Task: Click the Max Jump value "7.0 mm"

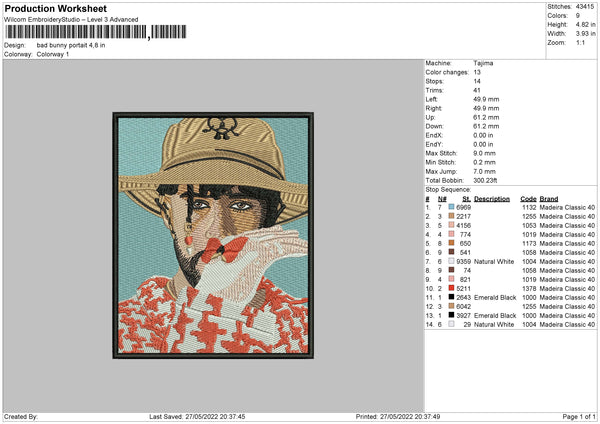Action: tap(484, 171)
